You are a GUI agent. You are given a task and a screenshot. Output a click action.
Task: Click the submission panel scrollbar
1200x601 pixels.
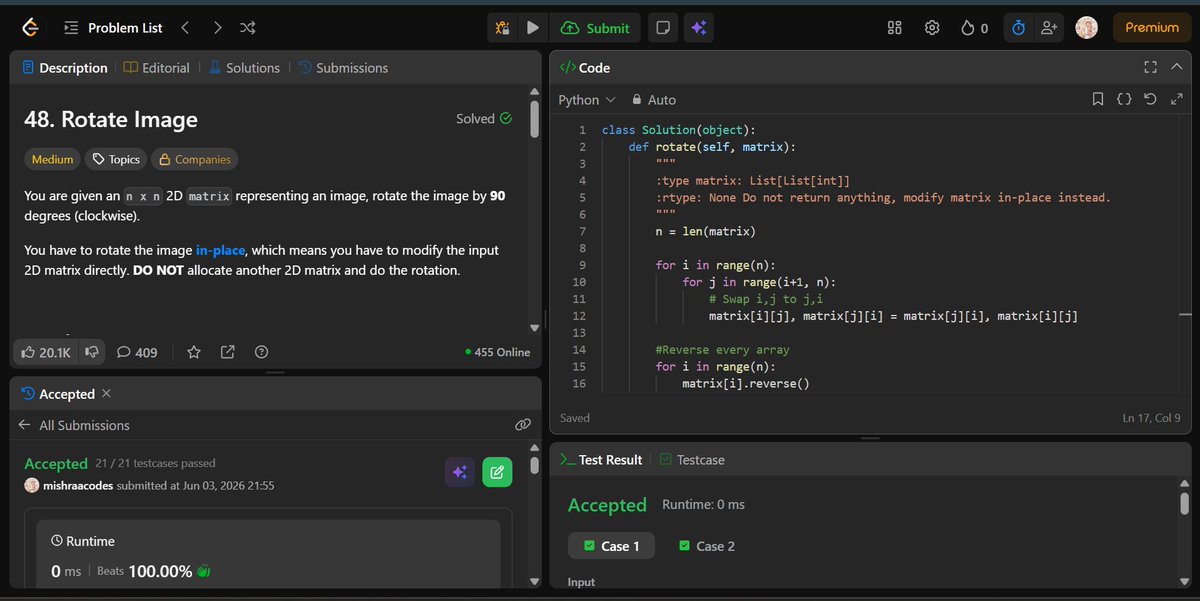tap(534, 465)
